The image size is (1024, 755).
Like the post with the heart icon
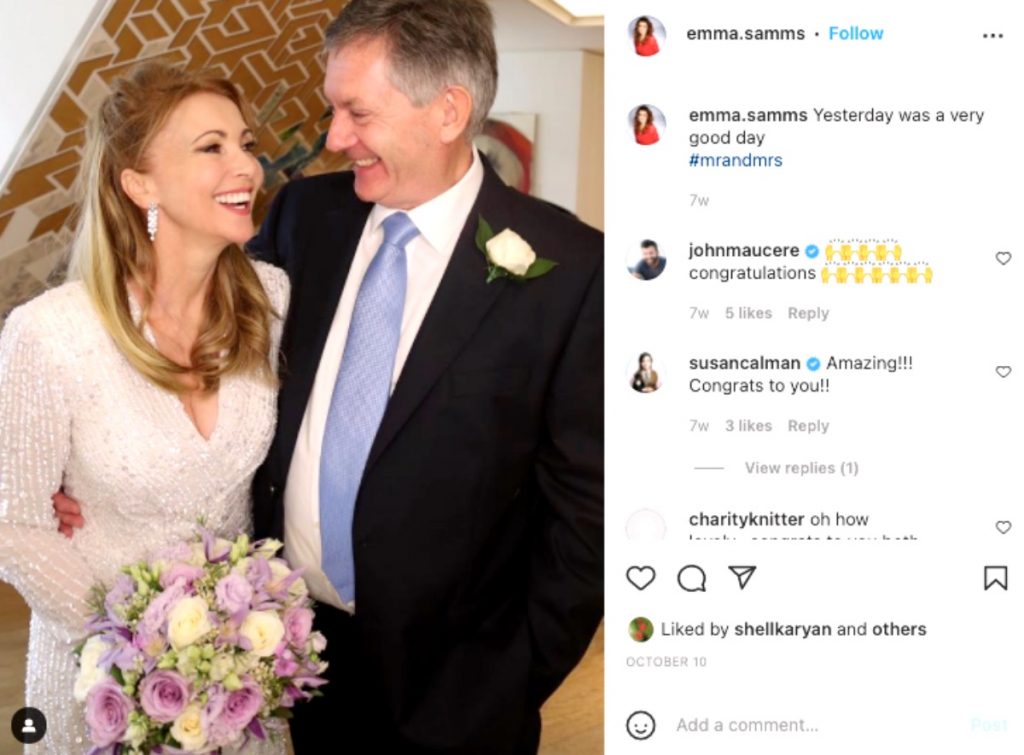641,578
